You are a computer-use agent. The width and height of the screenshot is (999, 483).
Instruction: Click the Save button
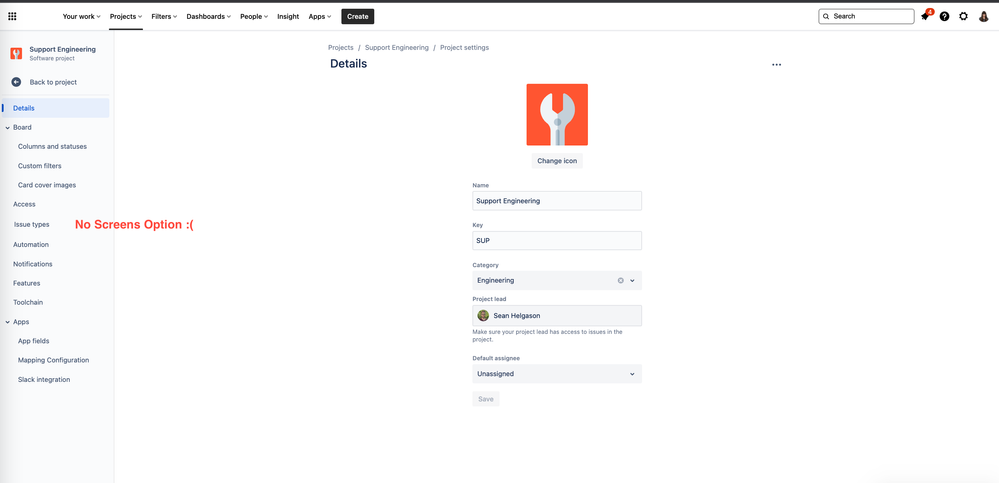pos(485,400)
